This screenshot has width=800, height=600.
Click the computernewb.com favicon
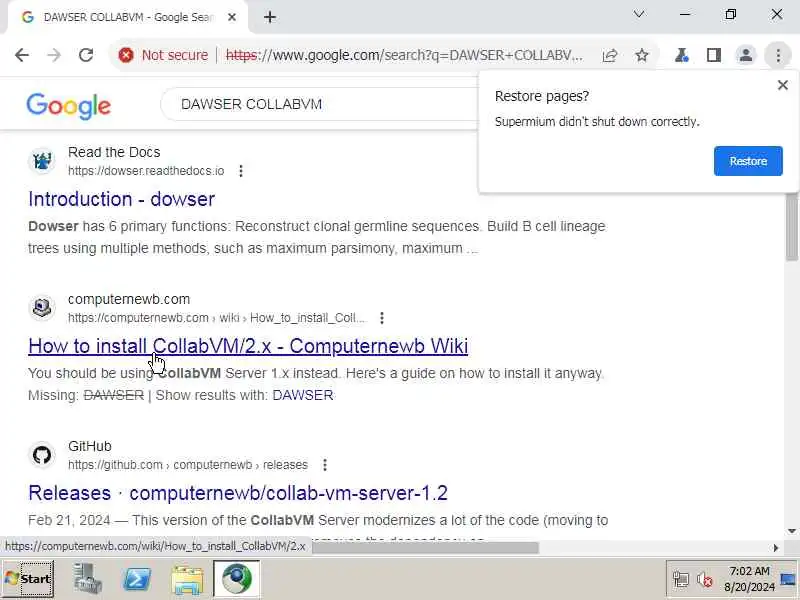[42, 308]
